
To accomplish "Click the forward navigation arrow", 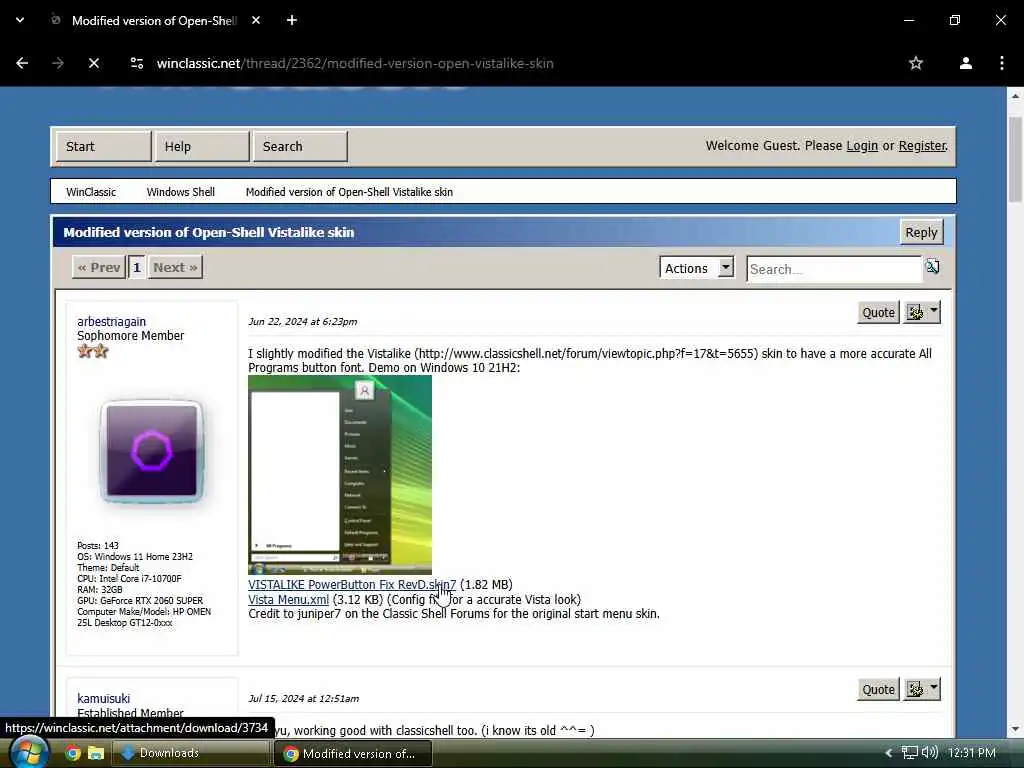I will [58, 63].
